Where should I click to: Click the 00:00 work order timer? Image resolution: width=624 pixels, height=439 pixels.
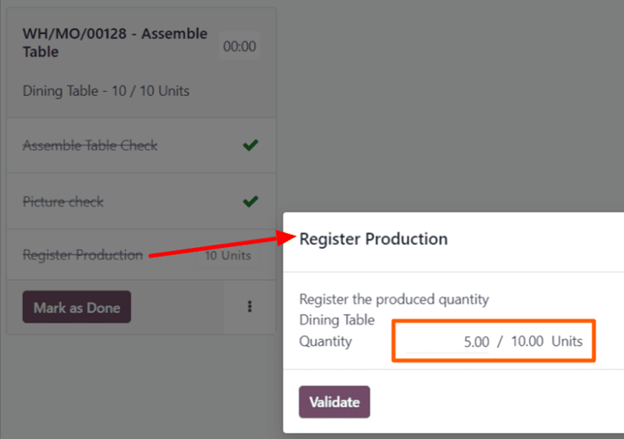(x=239, y=46)
